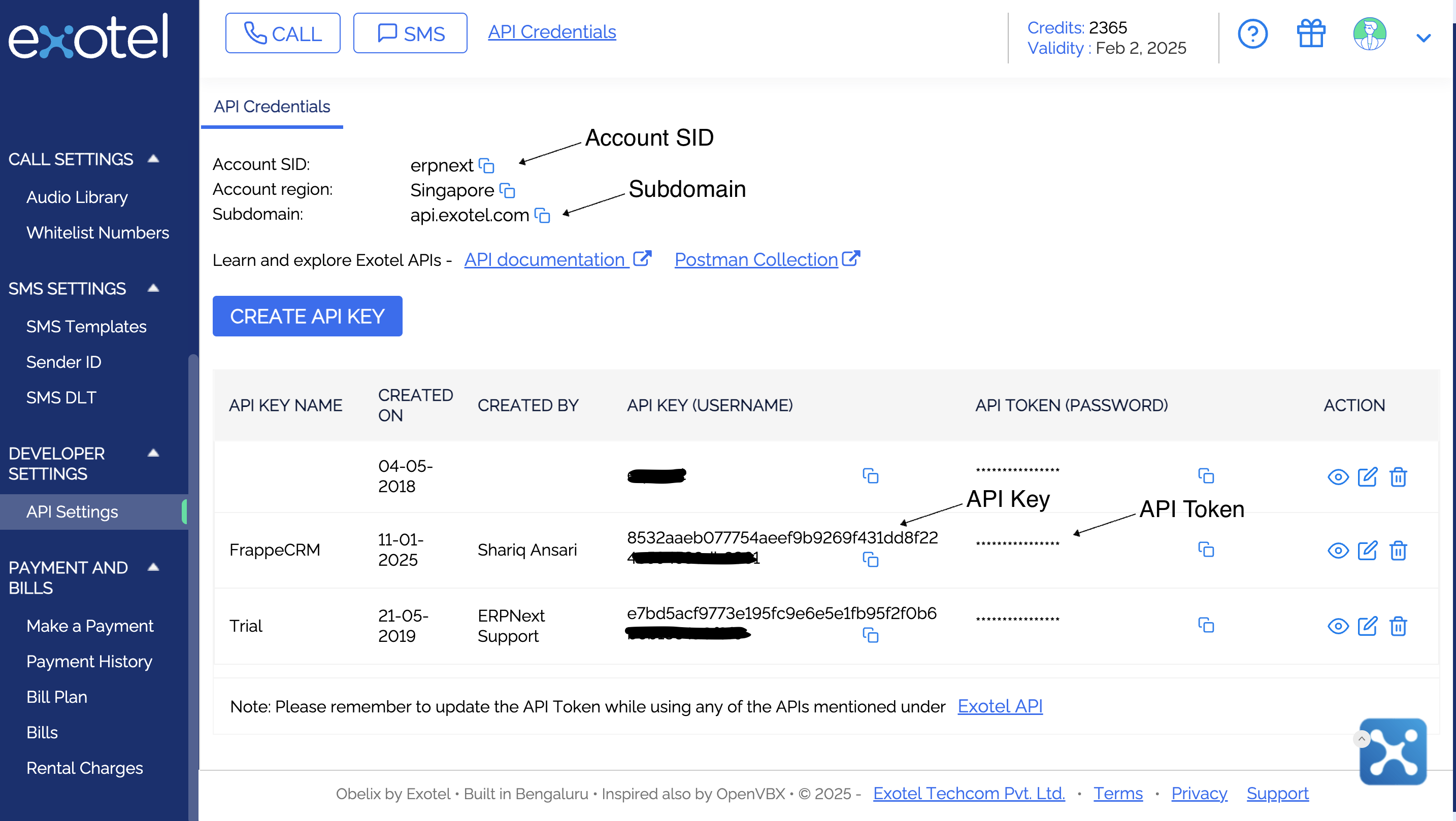Image resolution: width=1456 pixels, height=821 pixels.
Task: Open the help question mark icon
Action: pyautogui.click(x=1252, y=34)
